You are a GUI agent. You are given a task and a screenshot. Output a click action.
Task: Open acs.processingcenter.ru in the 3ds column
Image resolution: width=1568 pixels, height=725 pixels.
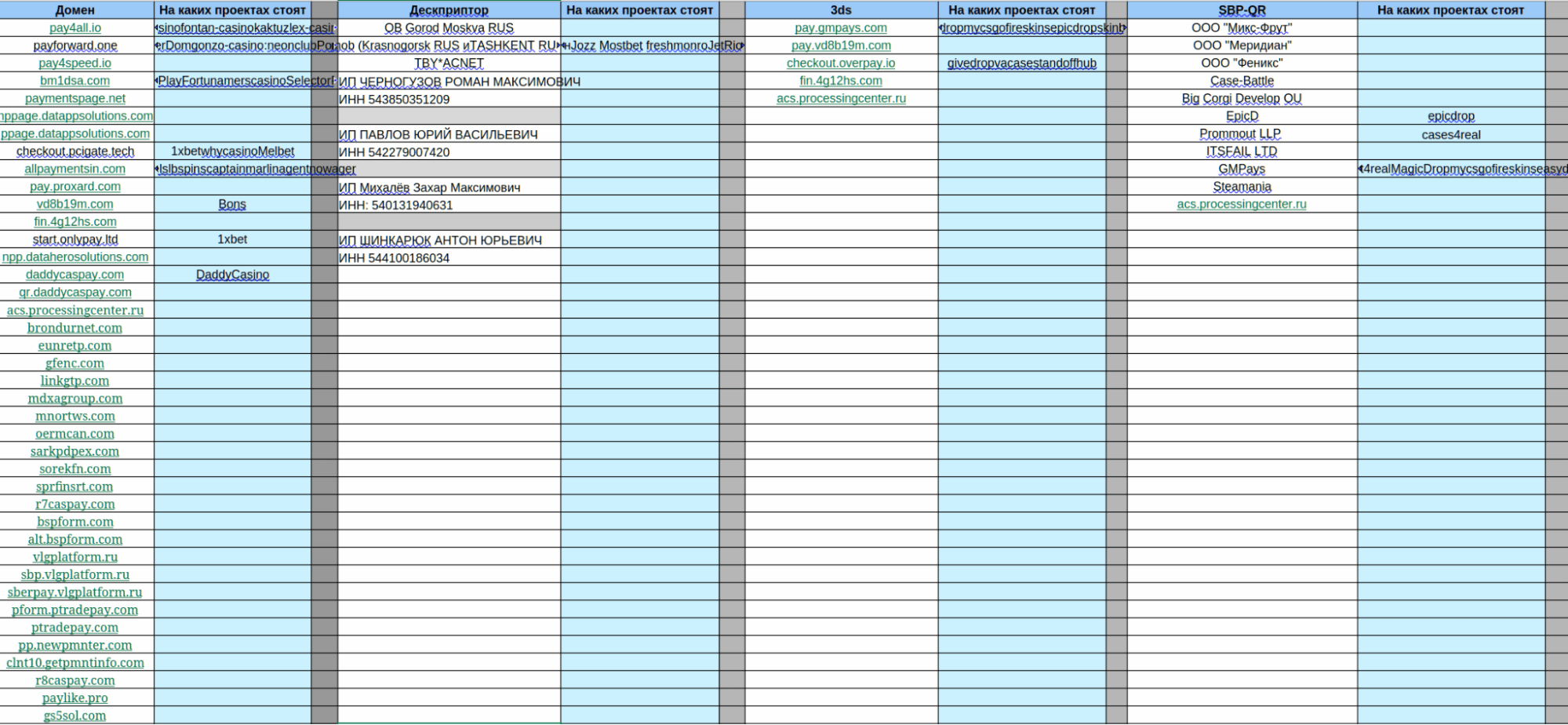pos(841,99)
